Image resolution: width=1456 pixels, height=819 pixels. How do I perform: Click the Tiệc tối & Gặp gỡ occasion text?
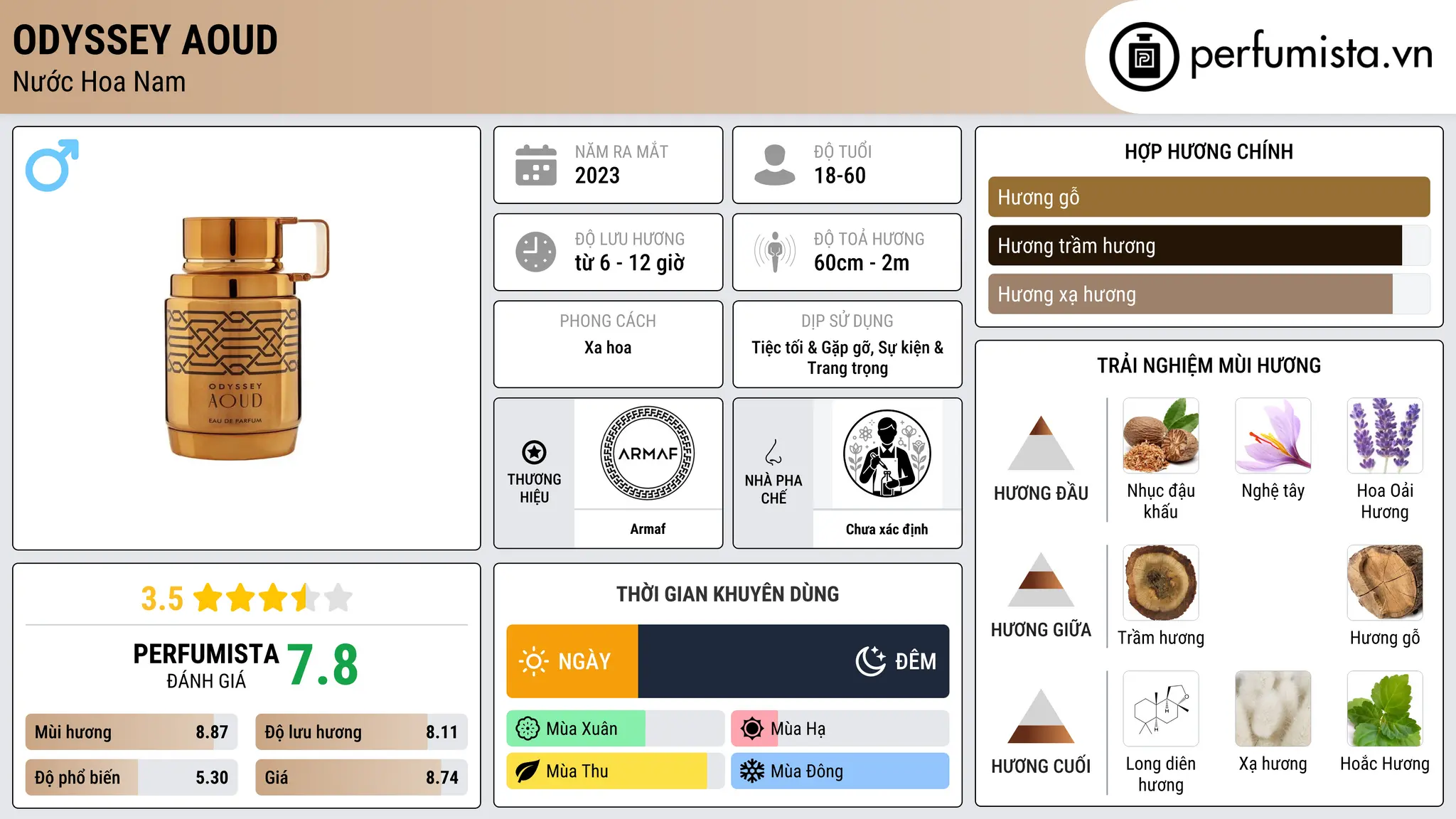tap(847, 358)
